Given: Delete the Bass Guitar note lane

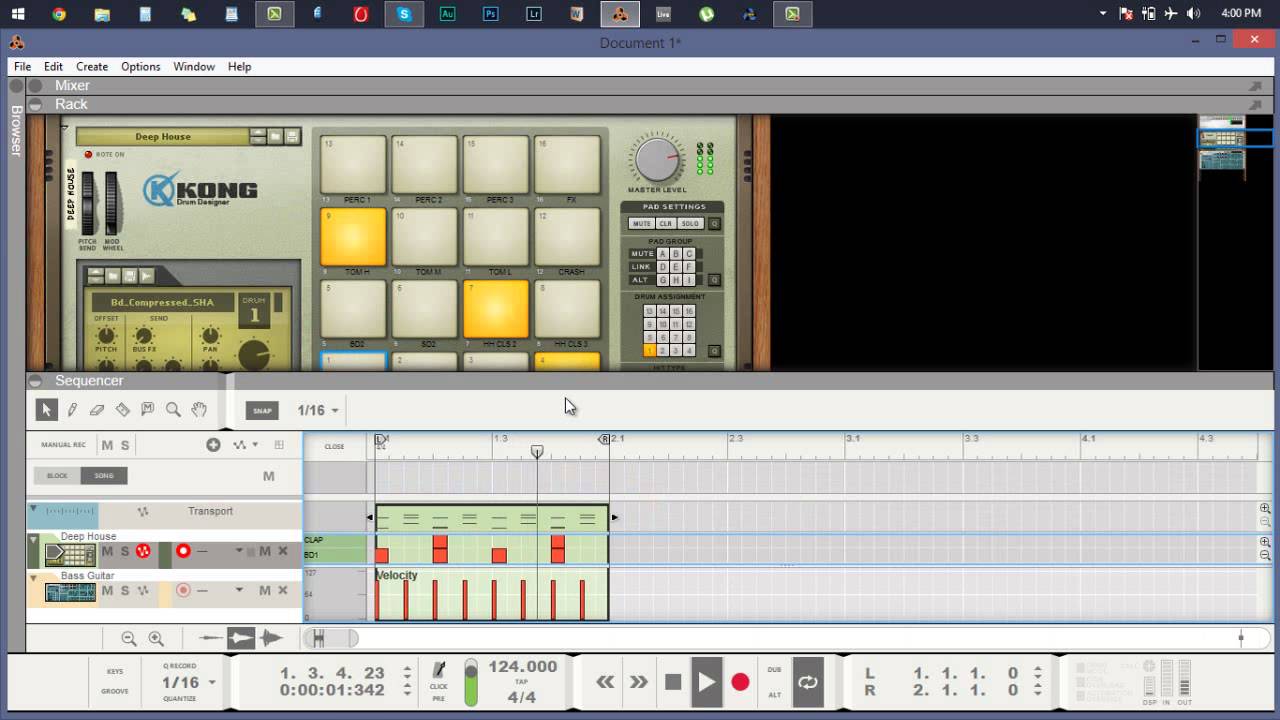Looking at the screenshot, I should (283, 590).
